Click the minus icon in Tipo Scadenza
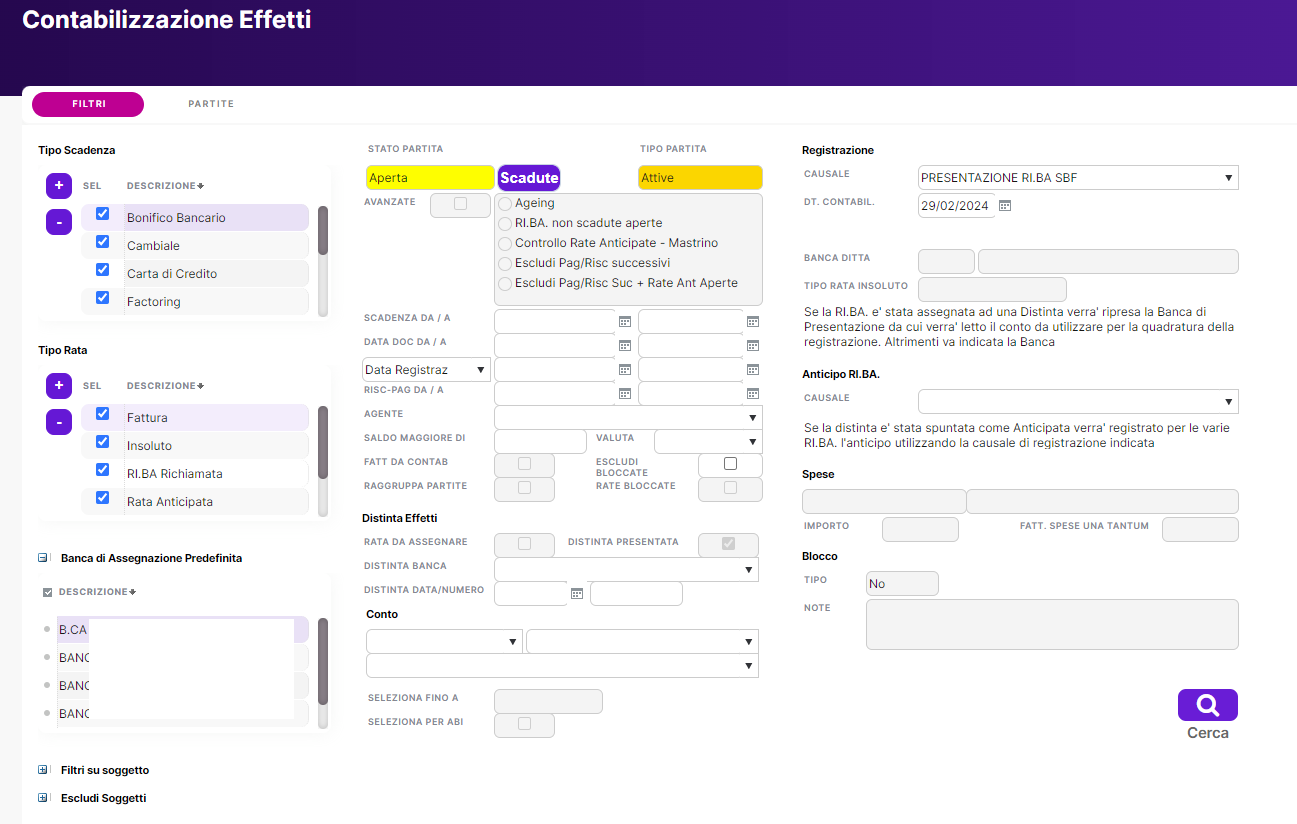 tap(59, 222)
